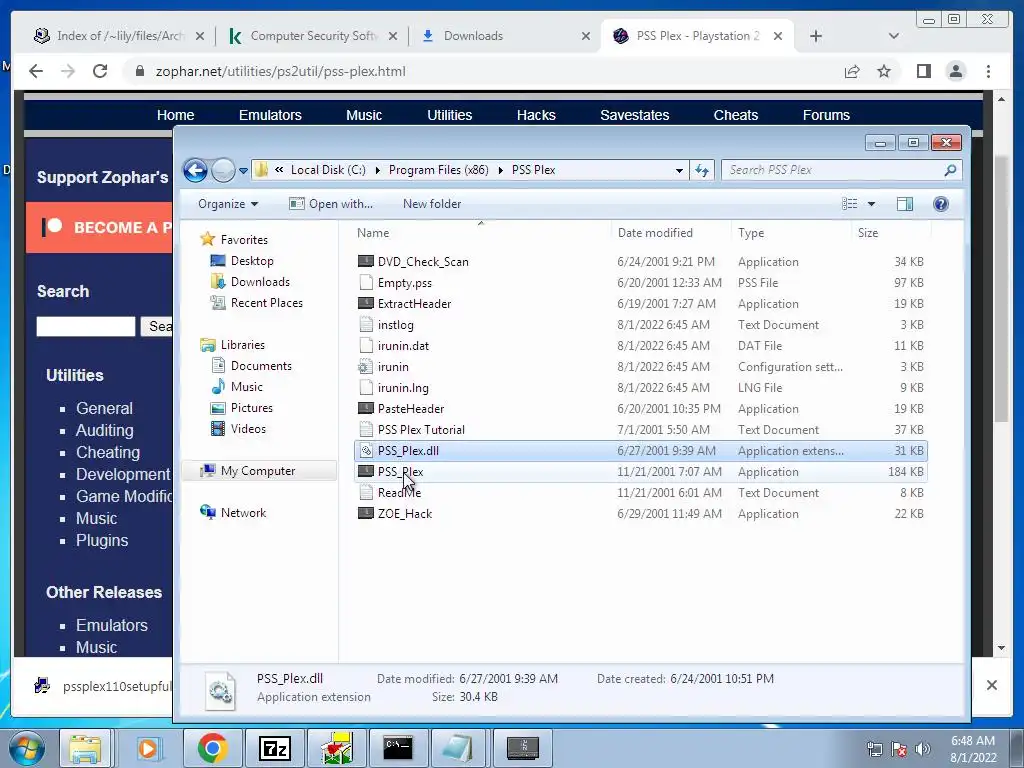Click Open with... toolbar button
The image size is (1024, 768).
(331, 204)
